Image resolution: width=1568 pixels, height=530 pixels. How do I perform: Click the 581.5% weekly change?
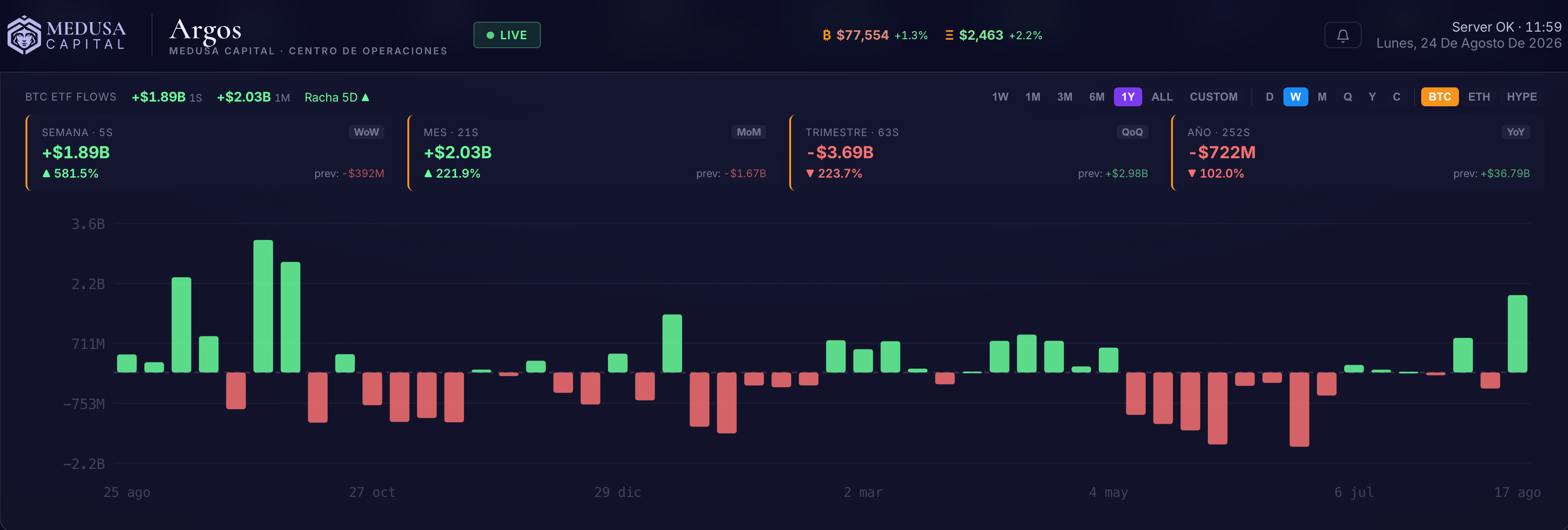70,174
